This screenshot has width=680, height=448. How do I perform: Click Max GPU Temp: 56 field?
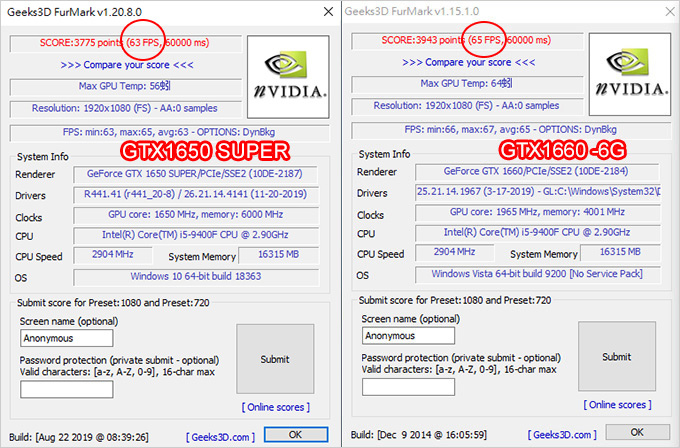(x=126, y=86)
